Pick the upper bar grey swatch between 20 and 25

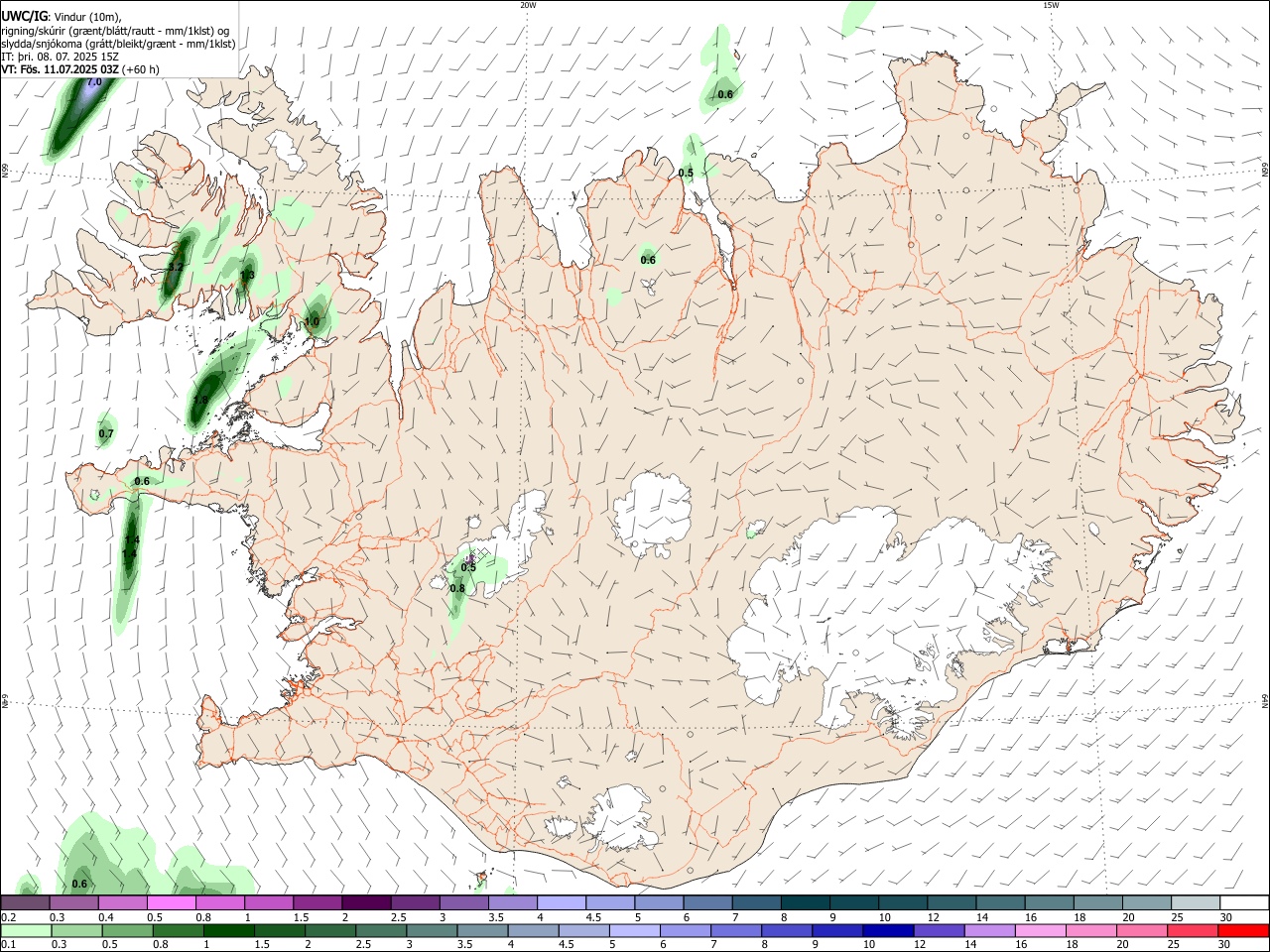coord(1147,902)
